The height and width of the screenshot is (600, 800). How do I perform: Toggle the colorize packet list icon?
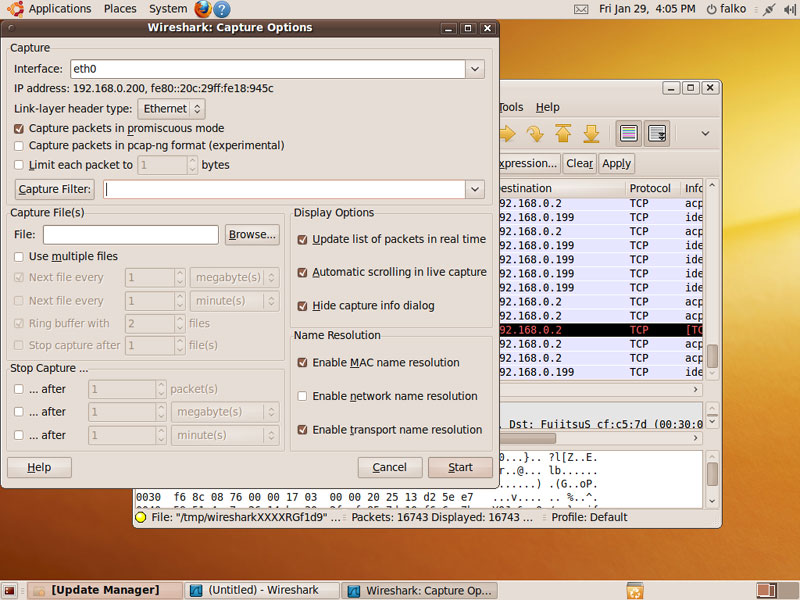coord(629,133)
